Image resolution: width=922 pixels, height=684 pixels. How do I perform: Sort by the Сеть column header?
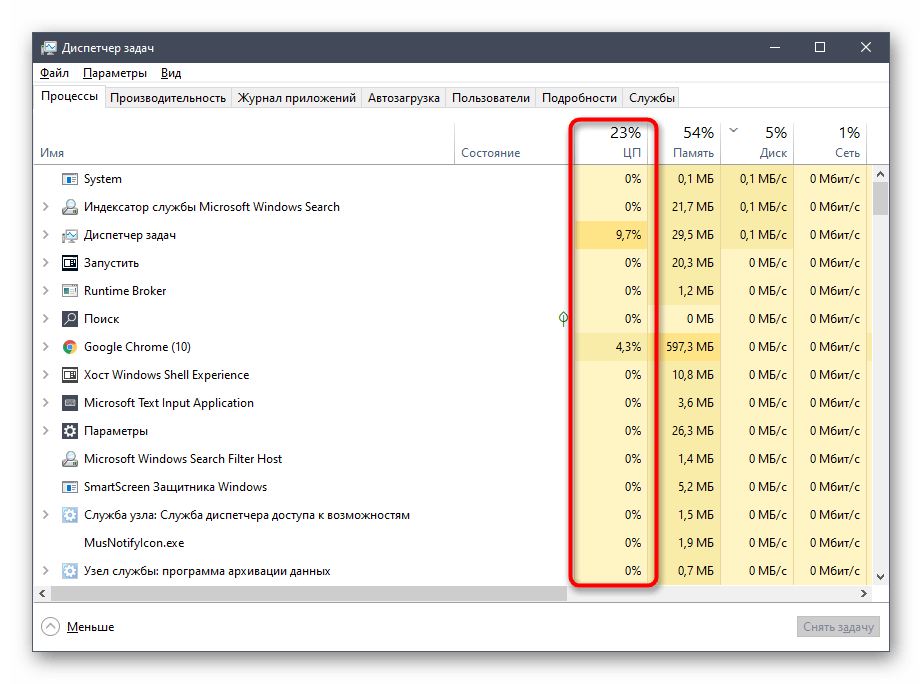830,142
